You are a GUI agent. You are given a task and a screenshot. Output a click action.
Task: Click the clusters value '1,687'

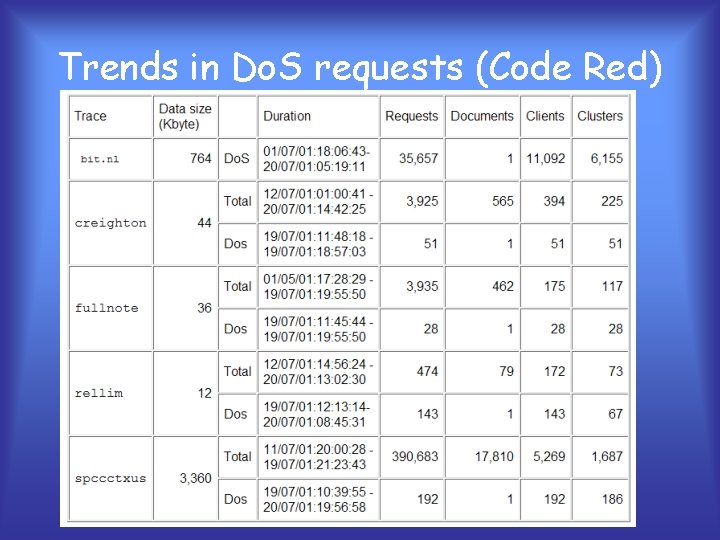pyautogui.click(x=607, y=456)
